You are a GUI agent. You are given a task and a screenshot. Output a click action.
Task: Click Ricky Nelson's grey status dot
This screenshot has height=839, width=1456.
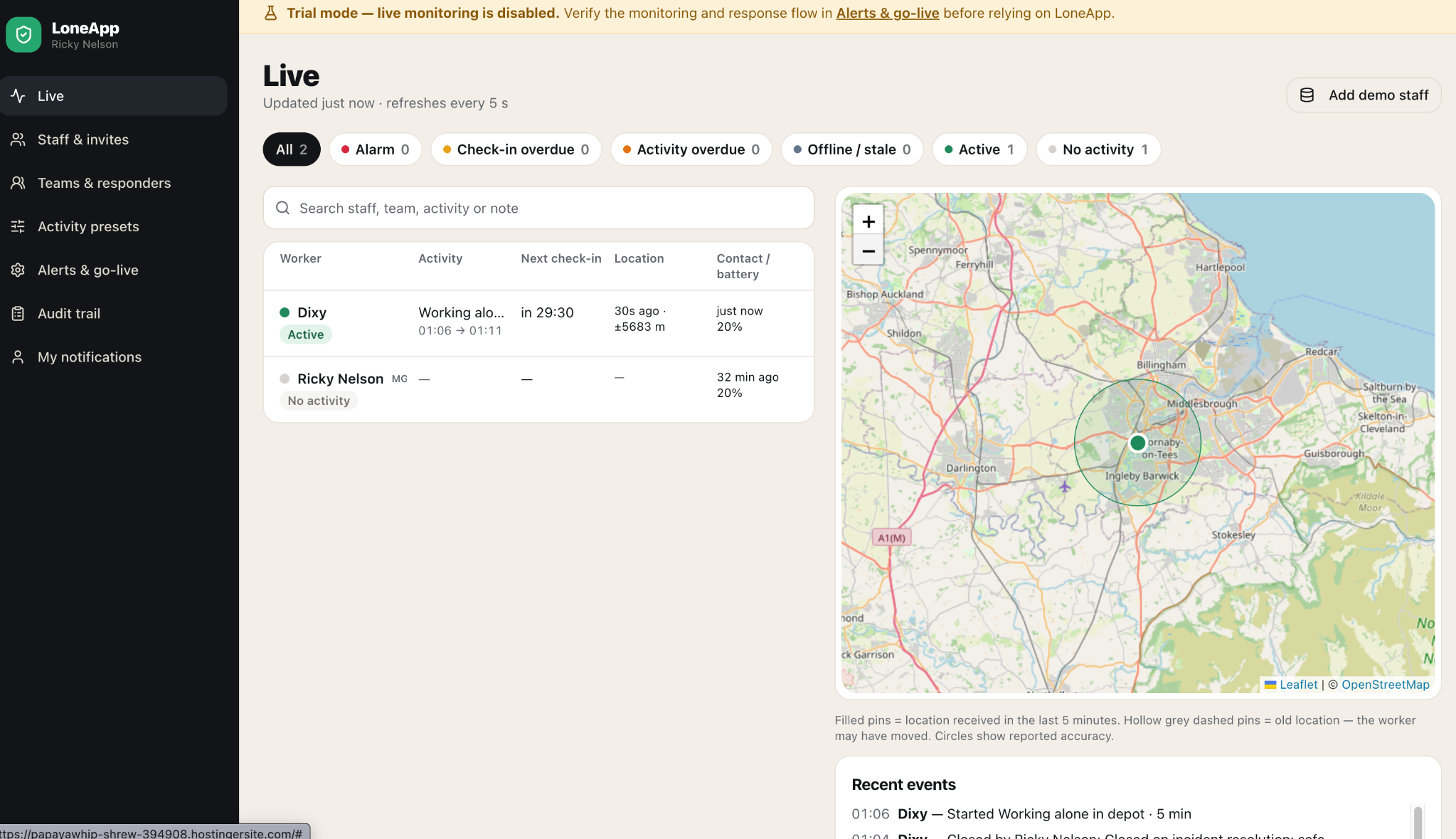coord(285,379)
